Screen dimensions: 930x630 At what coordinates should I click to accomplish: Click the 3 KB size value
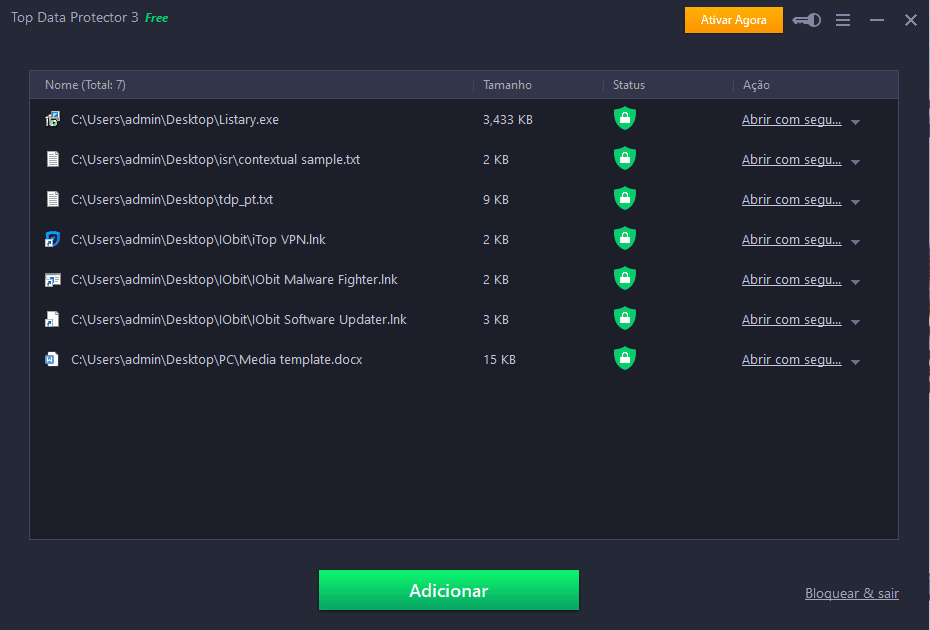(x=496, y=320)
